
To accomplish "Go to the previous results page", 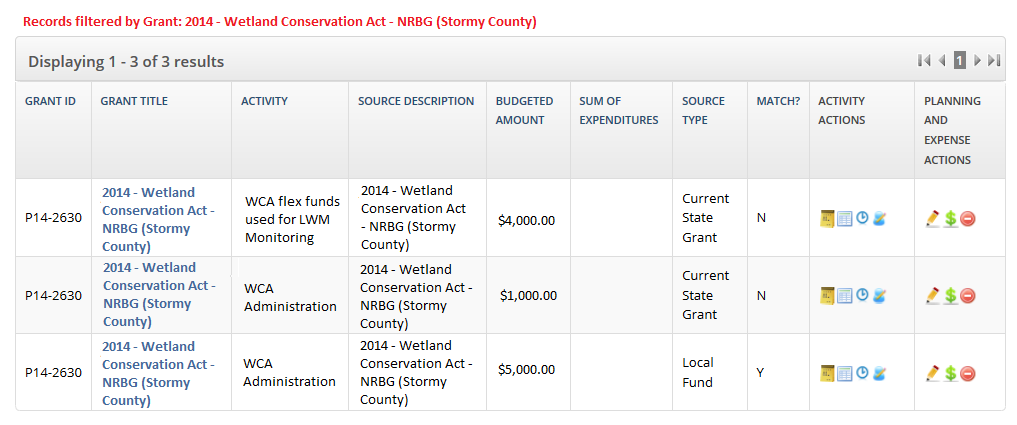I will coord(942,61).
